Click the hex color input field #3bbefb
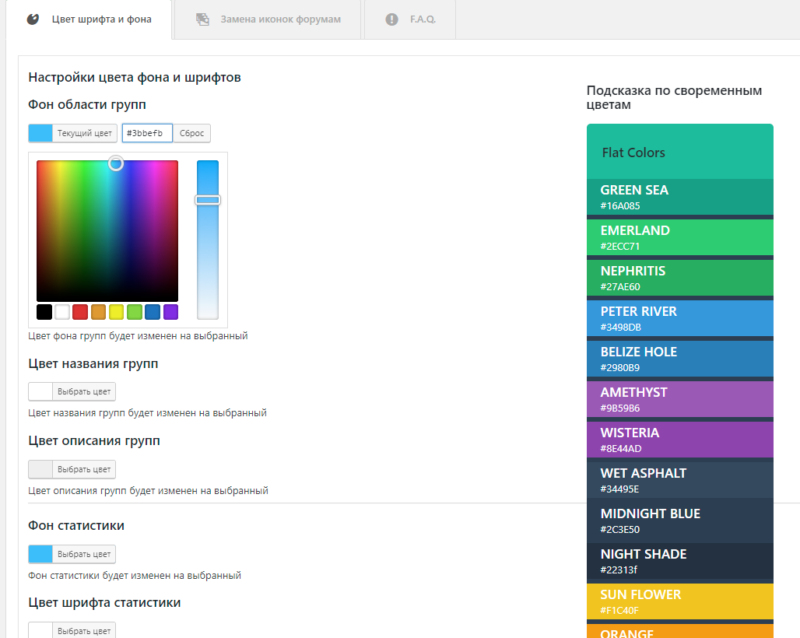 coord(147,133)
